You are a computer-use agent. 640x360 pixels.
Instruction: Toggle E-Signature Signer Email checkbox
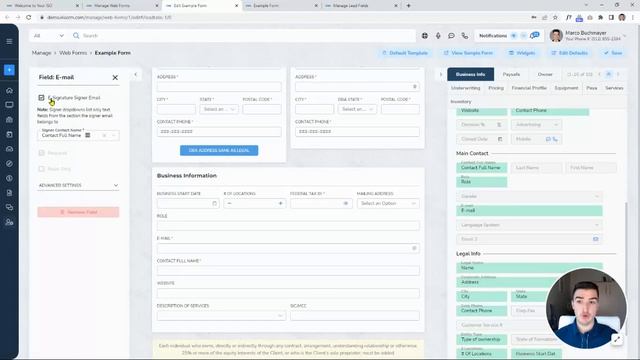41,98
